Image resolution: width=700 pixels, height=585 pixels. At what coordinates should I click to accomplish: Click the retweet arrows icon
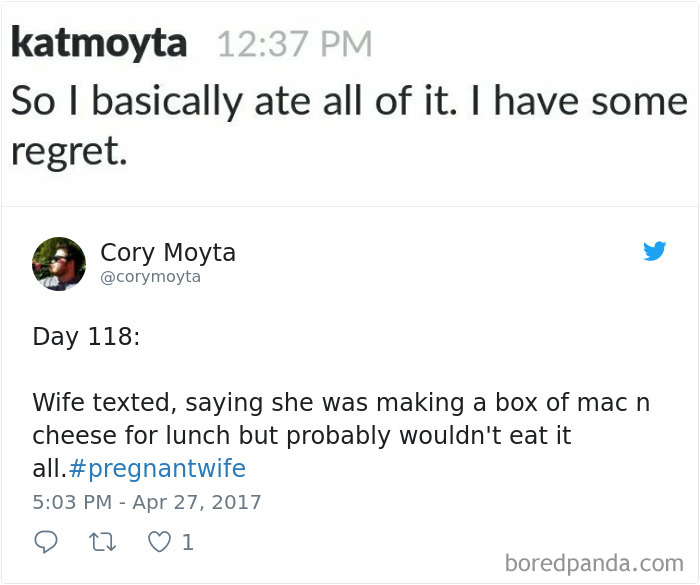click(105, 542)
